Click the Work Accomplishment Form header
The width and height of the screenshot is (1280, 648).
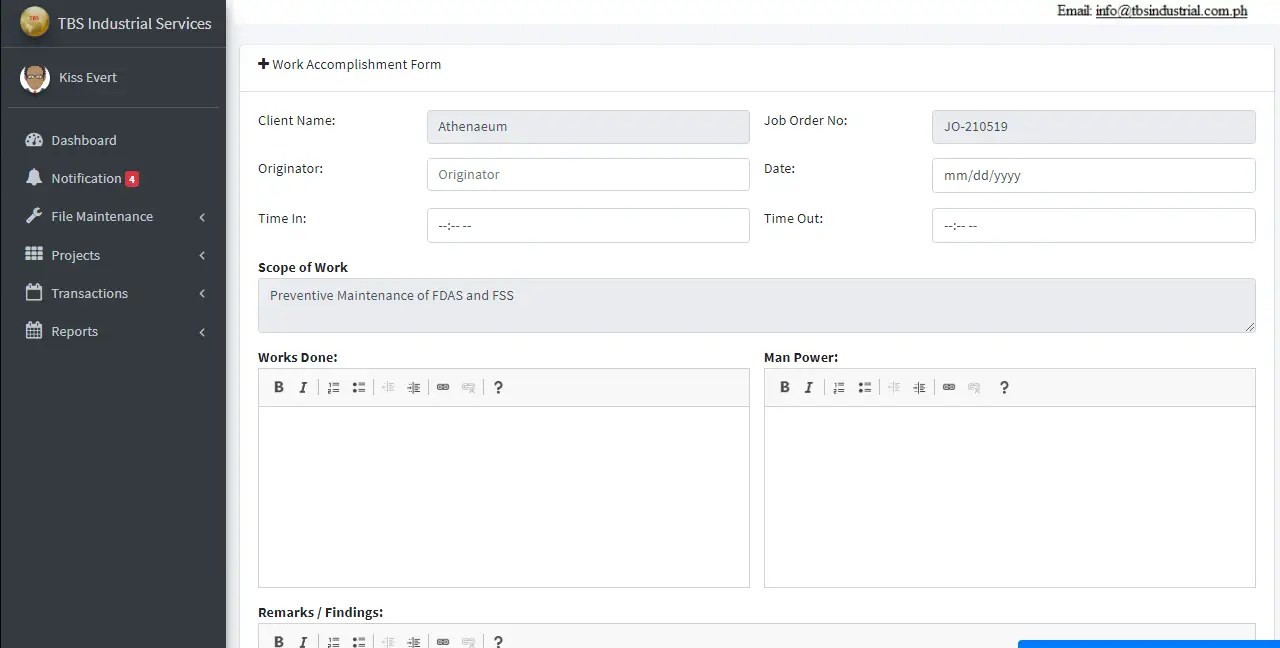pos(350,64)
